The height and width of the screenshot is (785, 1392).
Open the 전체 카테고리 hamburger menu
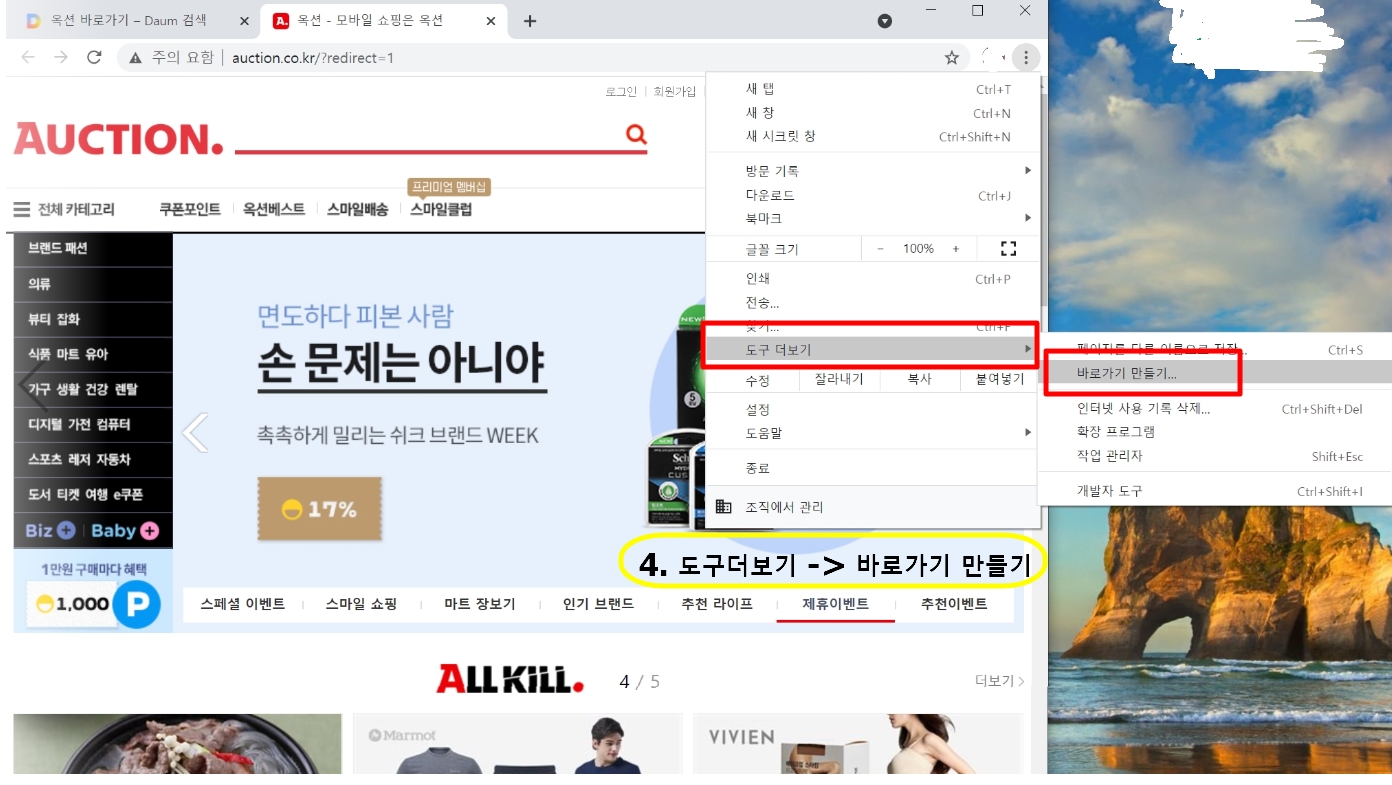point(21,209)
